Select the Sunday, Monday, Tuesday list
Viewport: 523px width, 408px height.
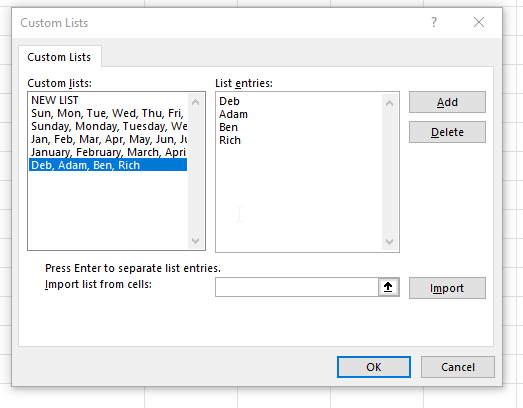[108, 126]
